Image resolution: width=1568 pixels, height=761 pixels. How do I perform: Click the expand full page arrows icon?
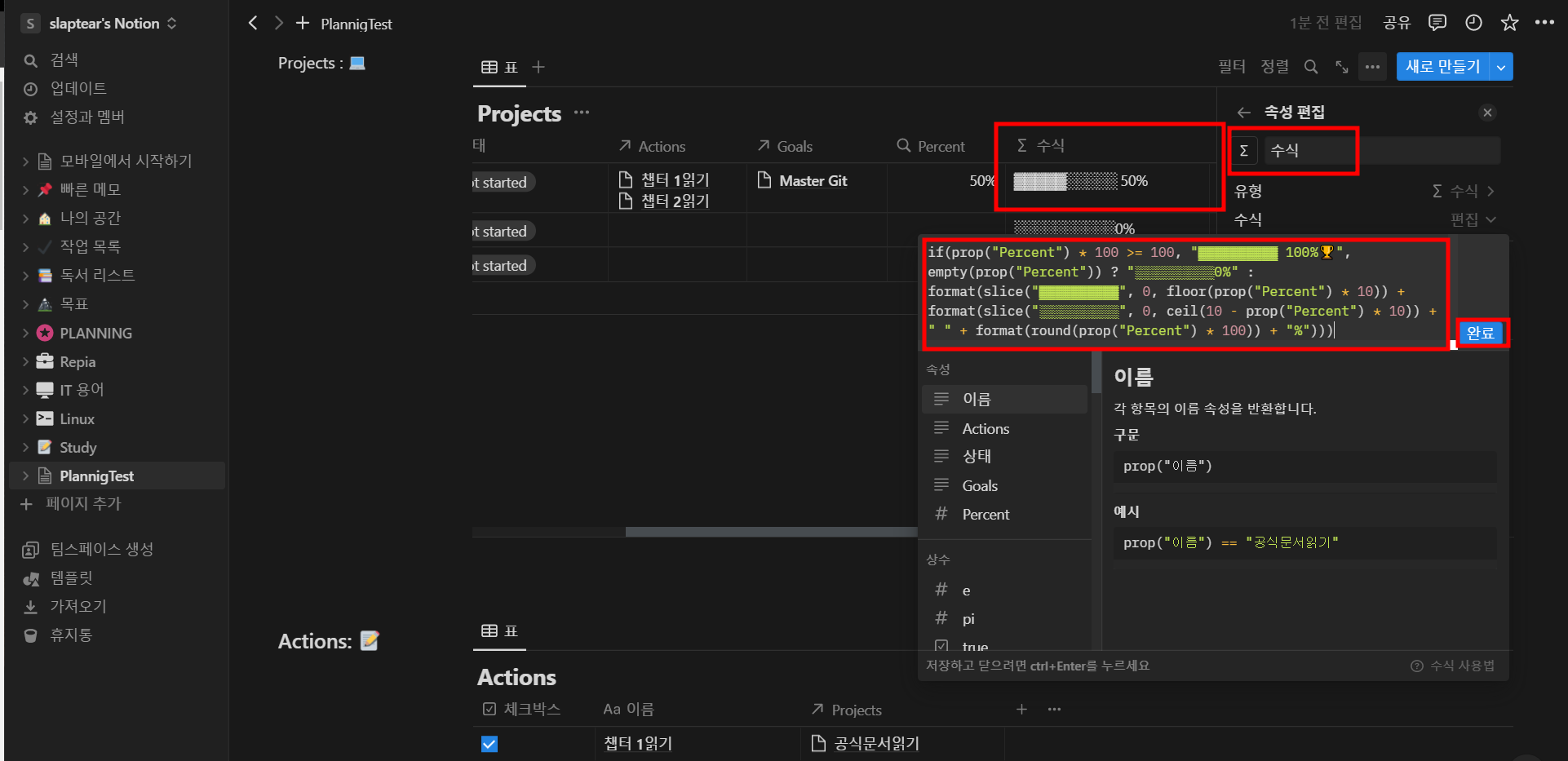point(1341,67)
